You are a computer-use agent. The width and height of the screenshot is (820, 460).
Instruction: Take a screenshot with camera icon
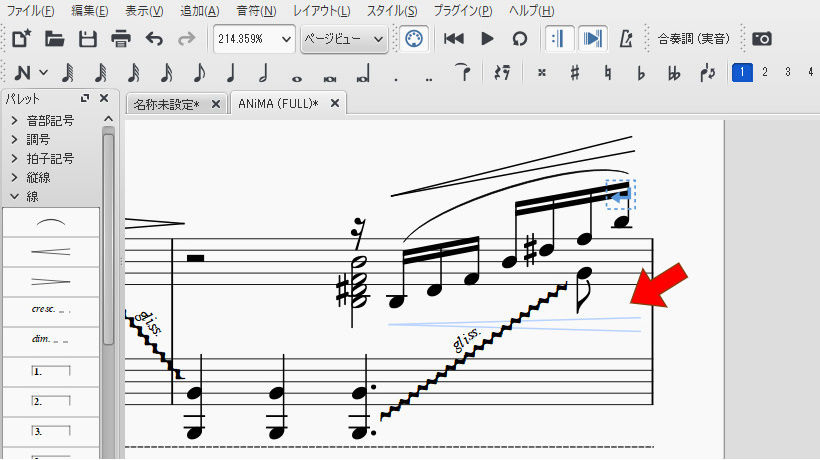[761, 39]
